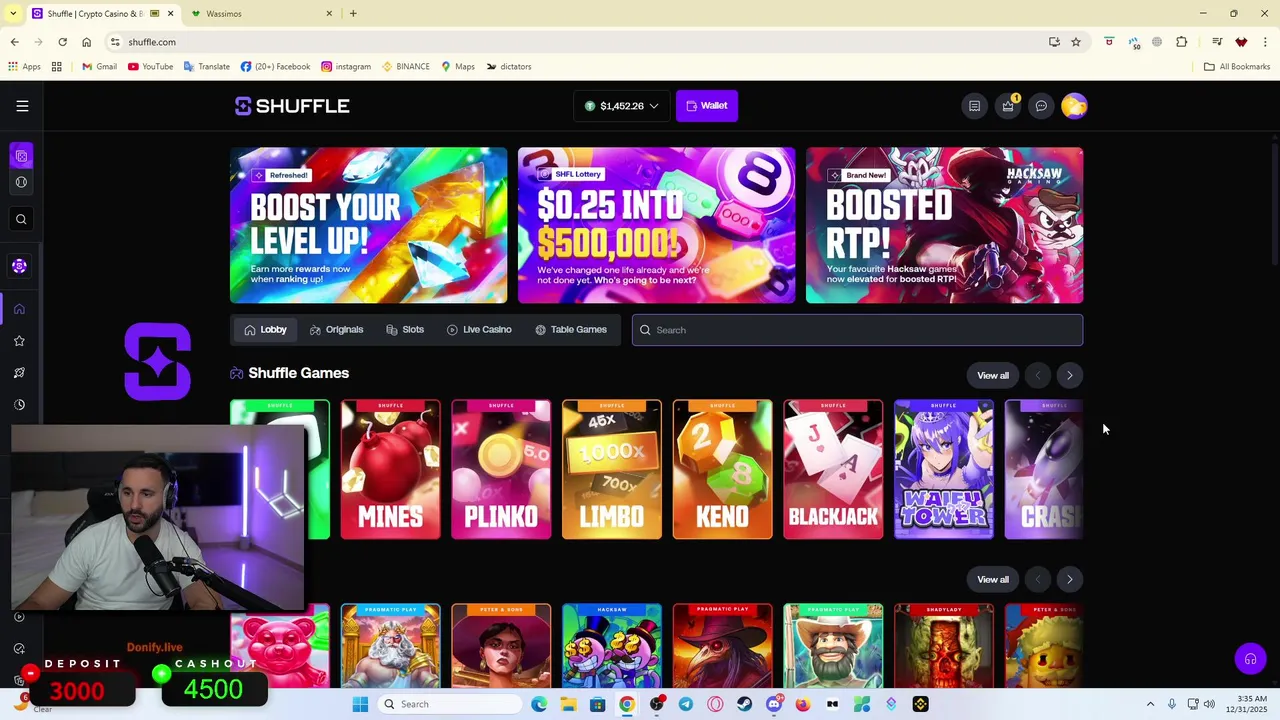Click the Shuffle logo in header
The width and height of the screenshot is (1280, 720).
[x=292, y=106]
